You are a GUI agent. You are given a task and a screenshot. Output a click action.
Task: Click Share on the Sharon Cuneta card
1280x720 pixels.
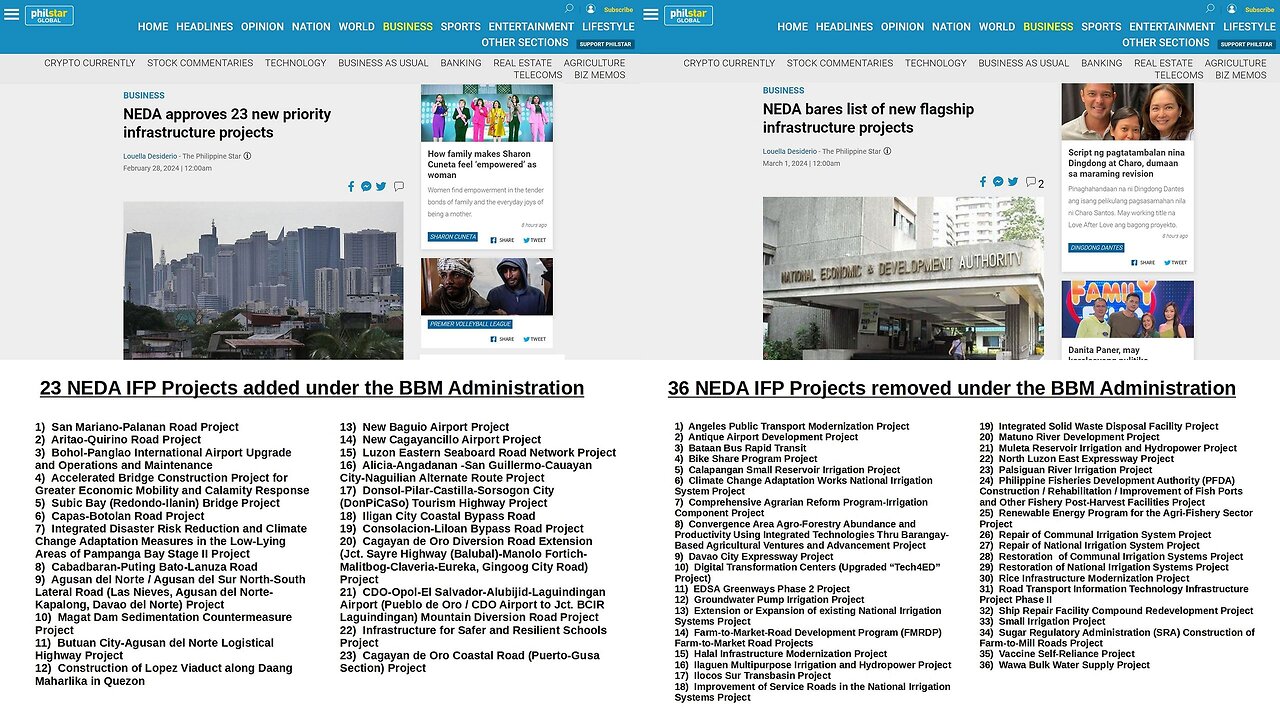coord(503,240)
